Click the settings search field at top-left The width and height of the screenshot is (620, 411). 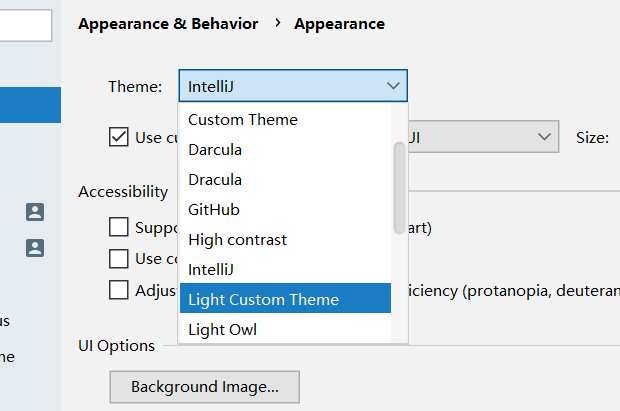(24, 25)
